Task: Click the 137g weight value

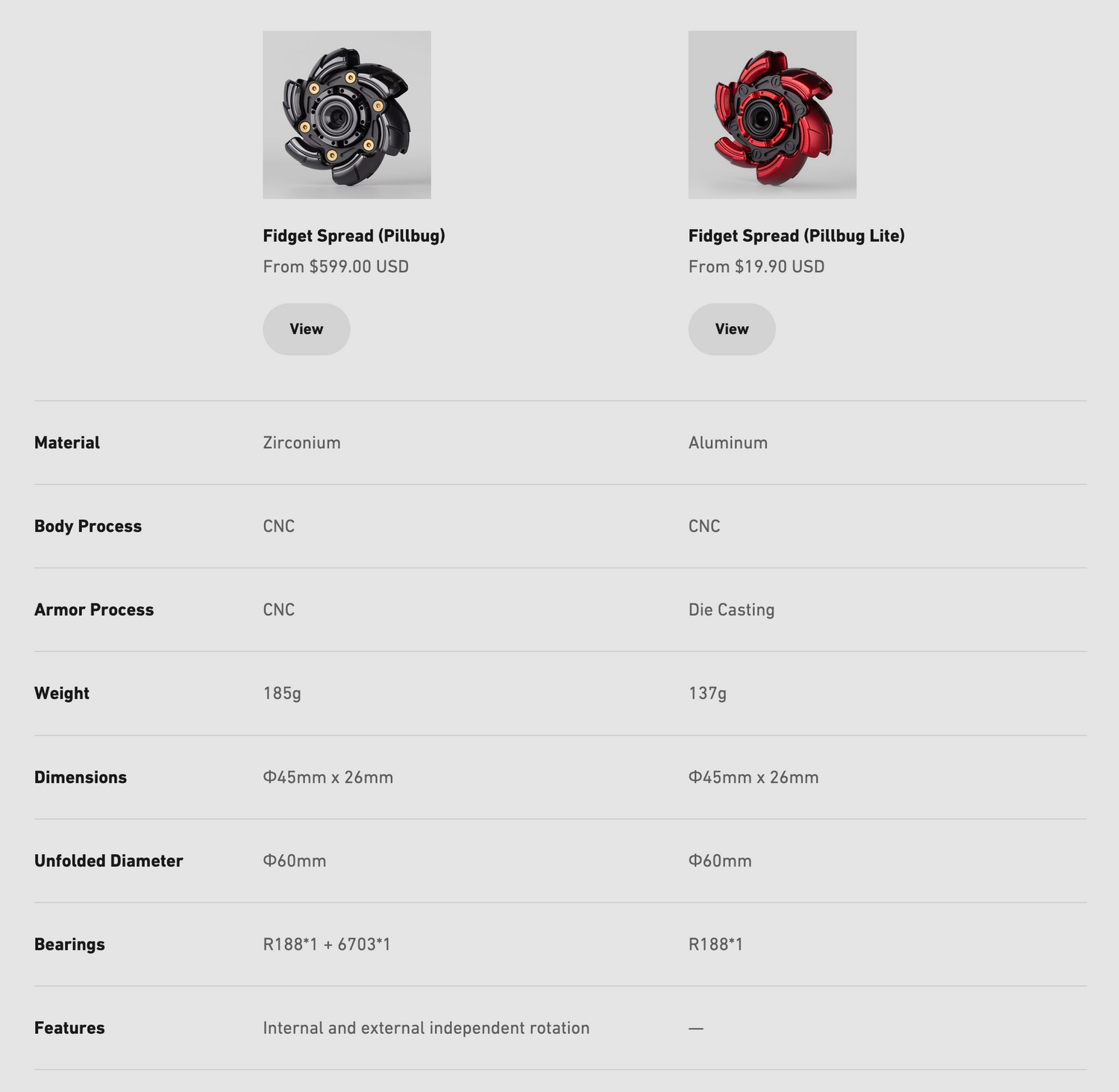Action: (707, 694)
